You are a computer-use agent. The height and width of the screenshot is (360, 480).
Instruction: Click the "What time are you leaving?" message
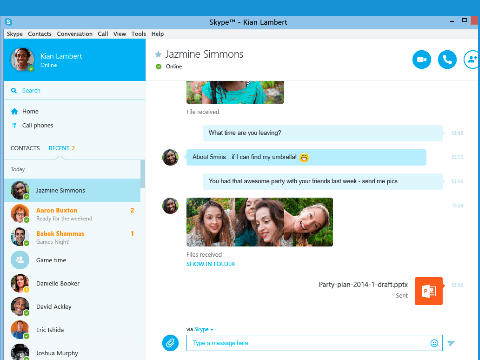click(x=323, y=133)
